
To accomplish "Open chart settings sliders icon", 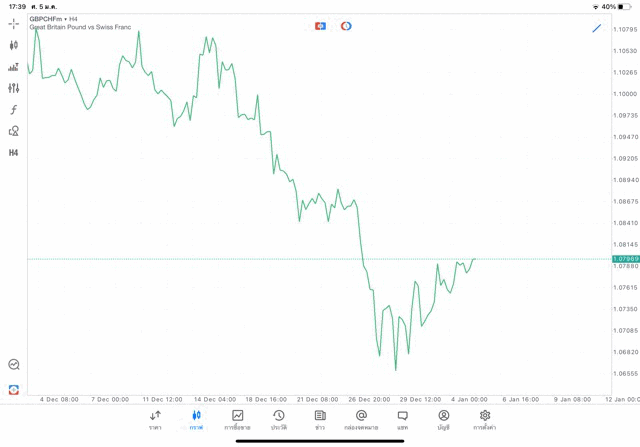I will click(x=13, y=88).
